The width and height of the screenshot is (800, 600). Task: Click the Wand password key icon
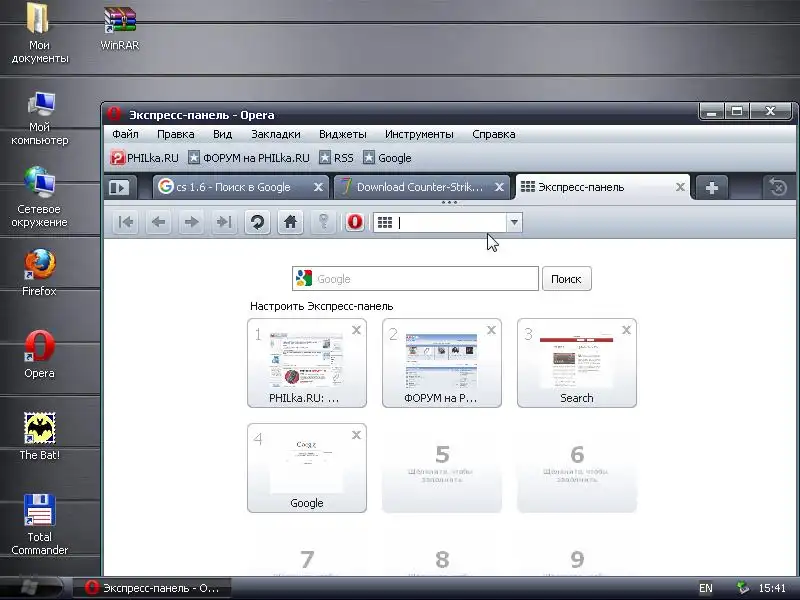pos(323,222)
